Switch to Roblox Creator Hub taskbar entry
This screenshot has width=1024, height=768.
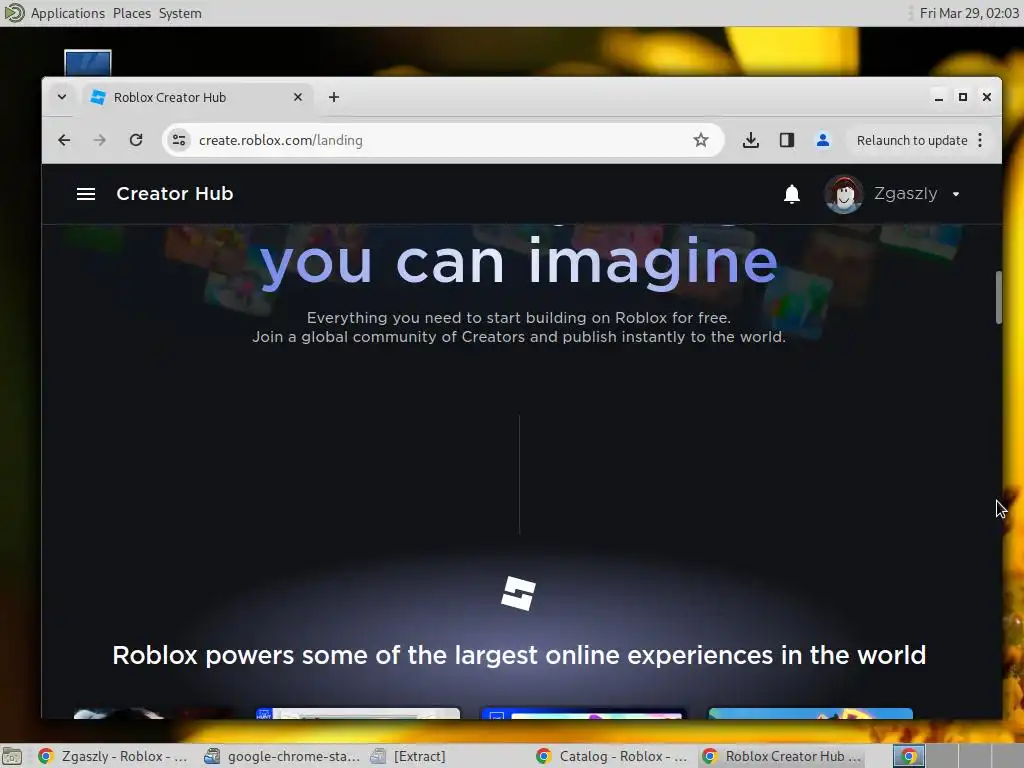click(x=782, y=756)
